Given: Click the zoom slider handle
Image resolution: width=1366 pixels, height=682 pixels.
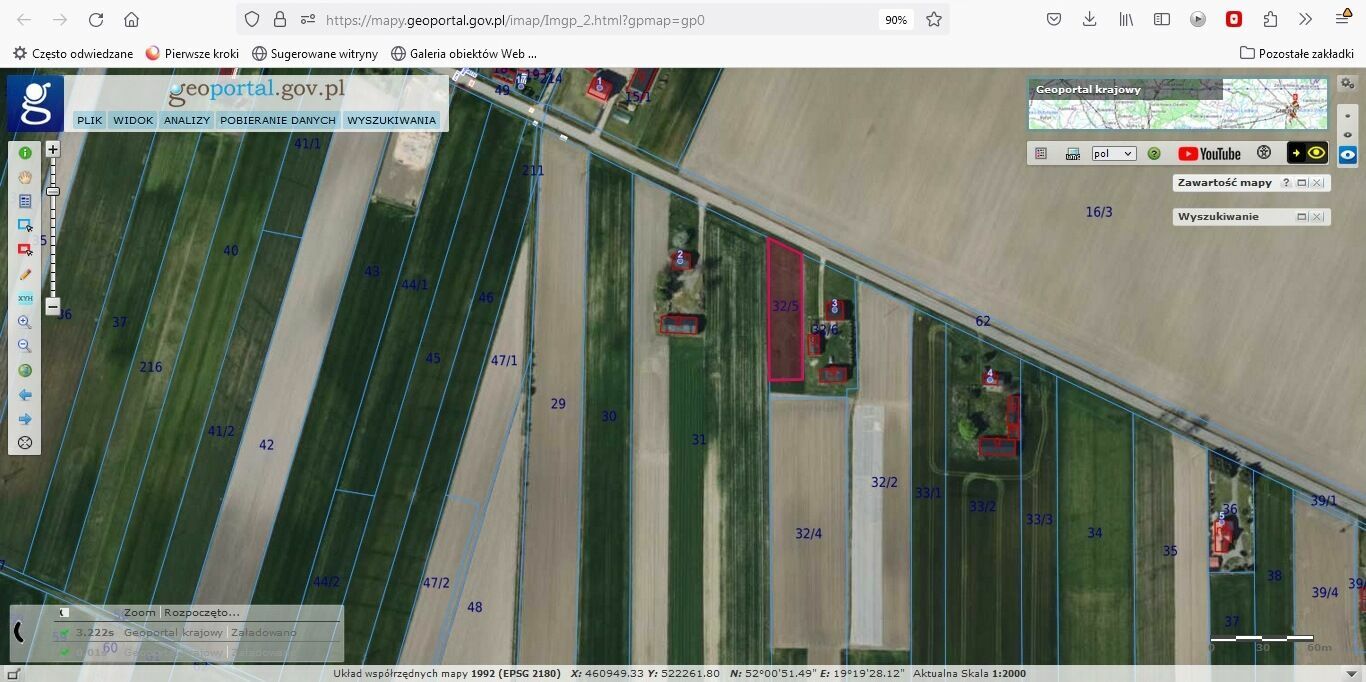Looking at the screenshot, I should pos(53,191).
